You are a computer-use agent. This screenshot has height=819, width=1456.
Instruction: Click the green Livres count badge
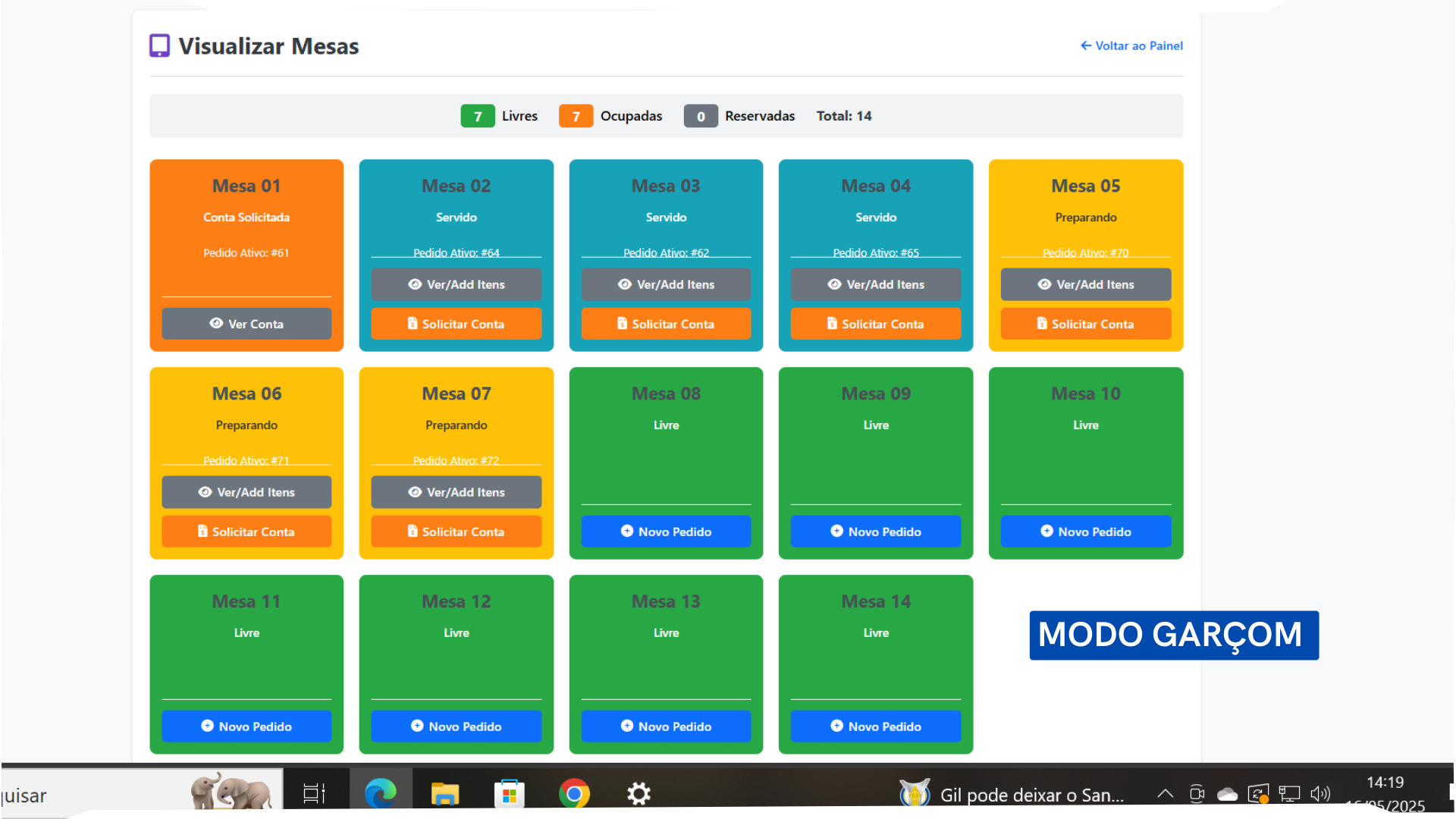point(478,116)
